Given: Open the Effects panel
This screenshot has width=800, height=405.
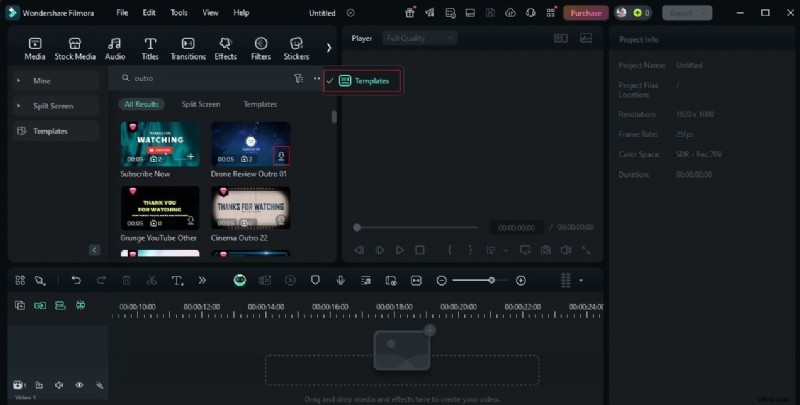Looking at the screenshot, I should coord(225,48).
